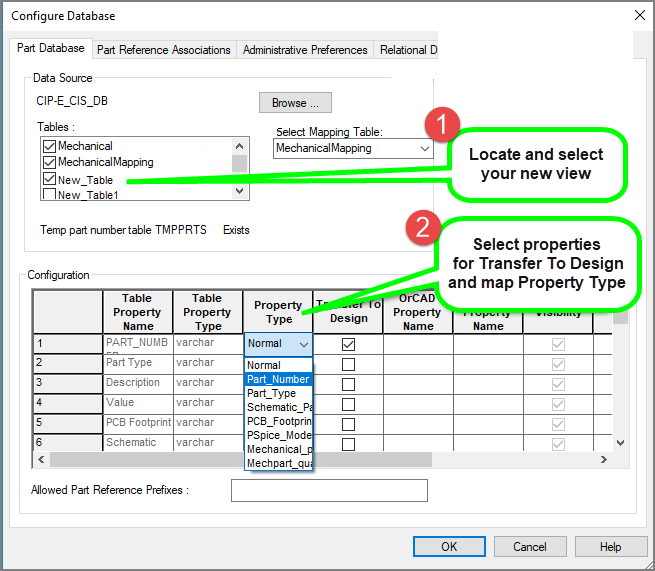This screenshot has height=571, width=655.
Task: Enable Transfer To Design for Value row
Action: point(348,404)
